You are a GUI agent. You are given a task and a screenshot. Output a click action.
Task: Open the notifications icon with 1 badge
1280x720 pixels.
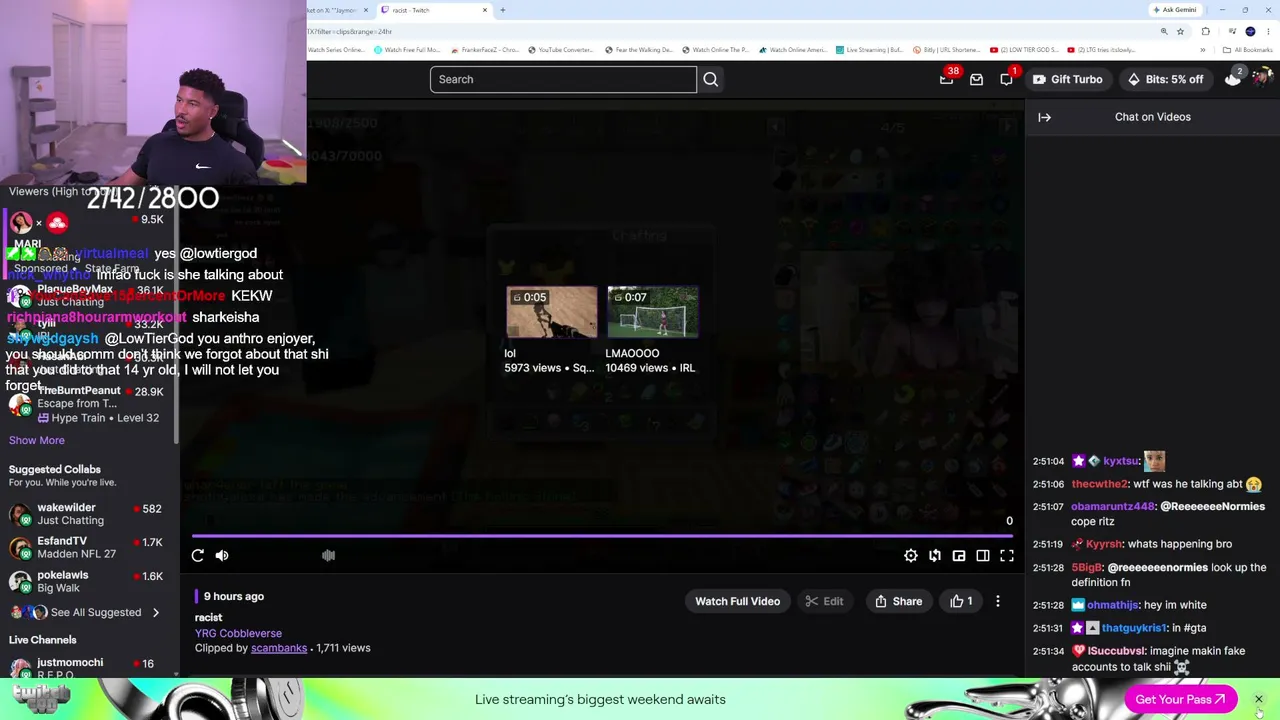(x=1007, y=79)
